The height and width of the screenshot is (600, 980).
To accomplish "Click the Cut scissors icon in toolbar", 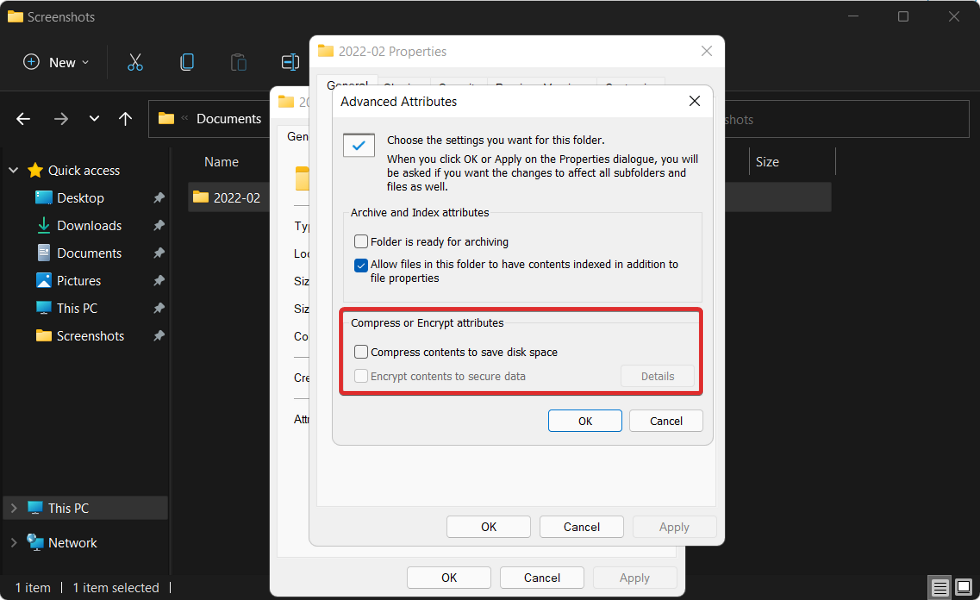I will click(135, 62).
